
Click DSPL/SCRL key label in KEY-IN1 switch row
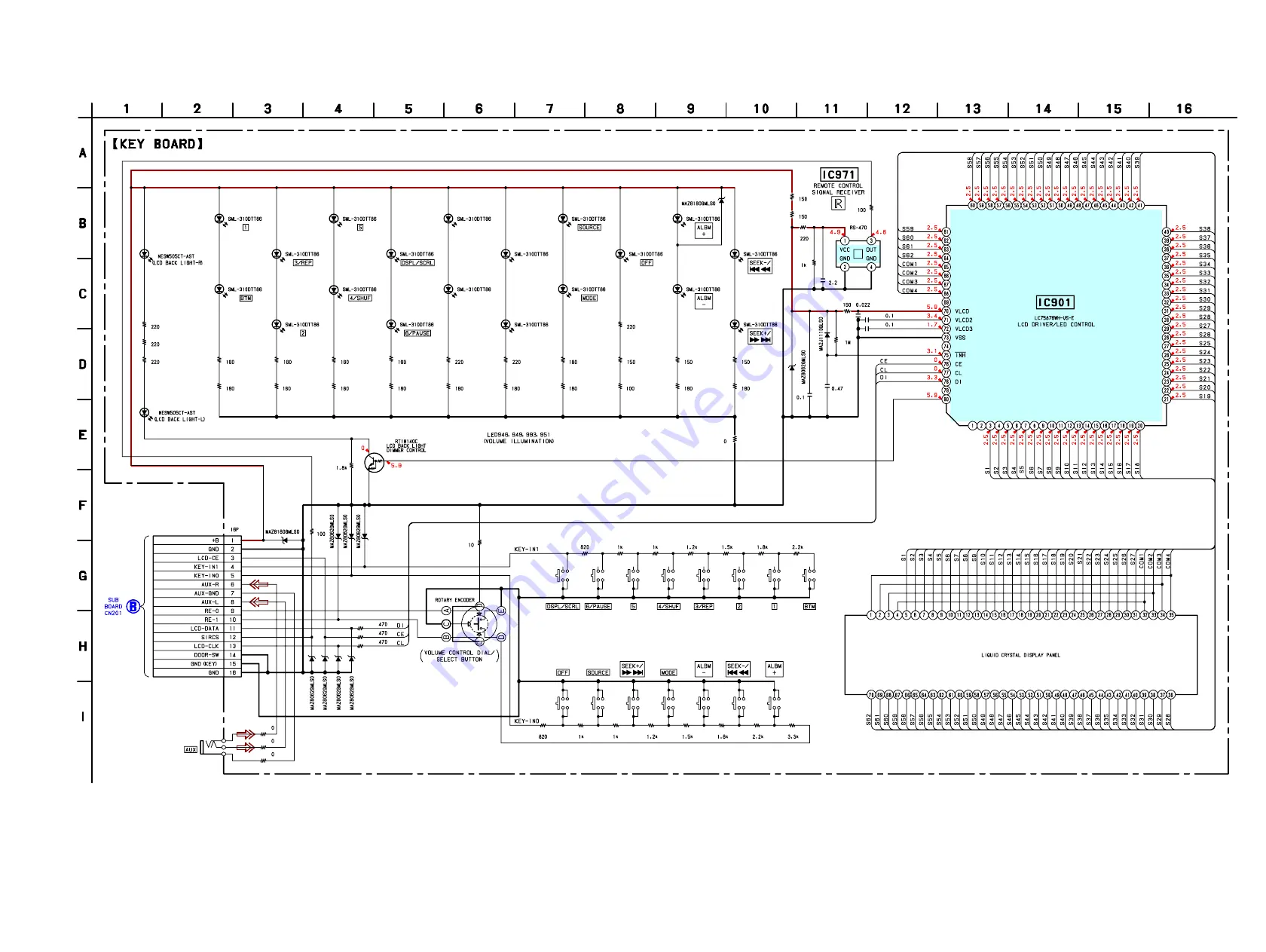[x=563, y=607]
